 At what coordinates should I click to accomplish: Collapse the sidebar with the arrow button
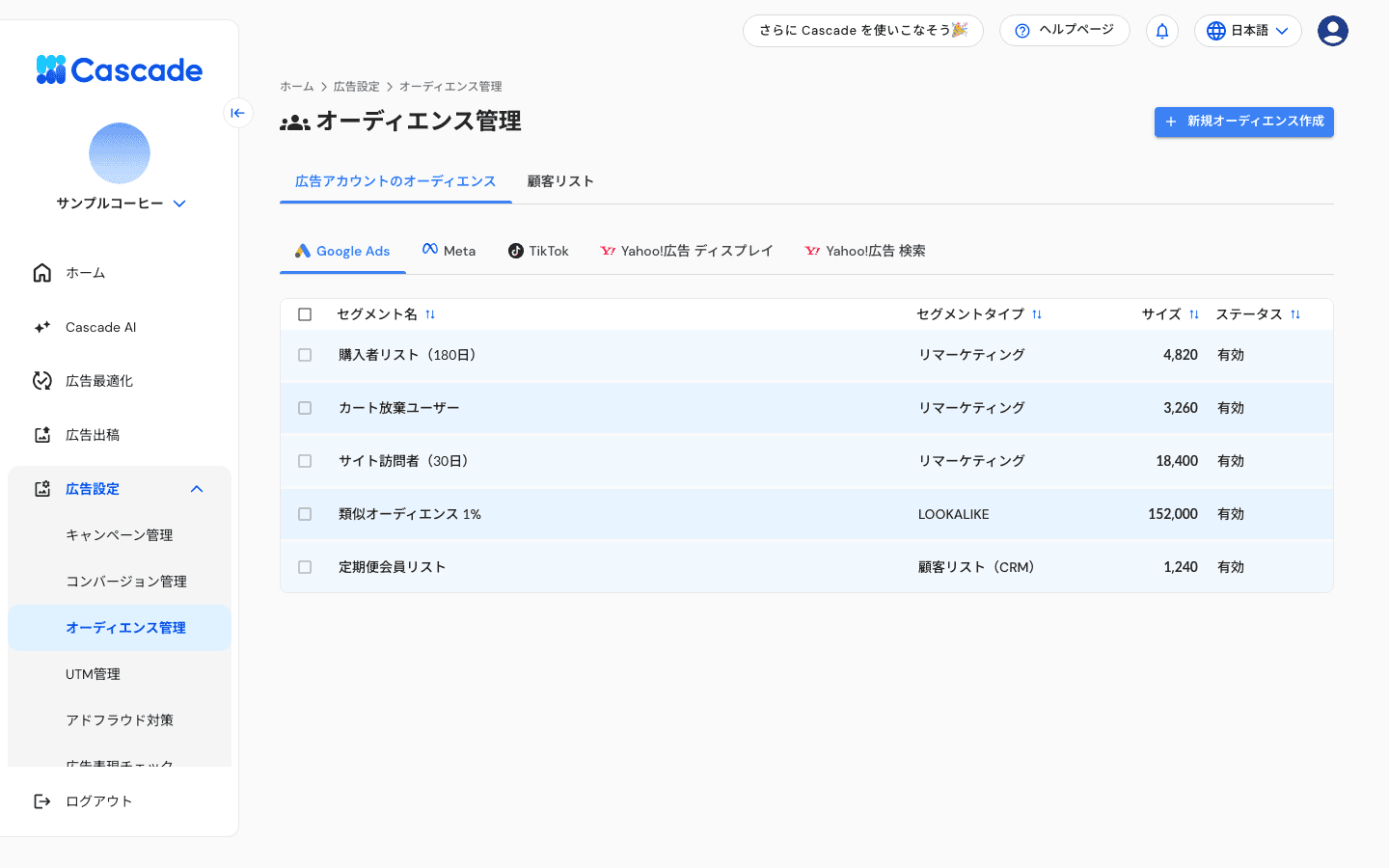coord(237,113)
